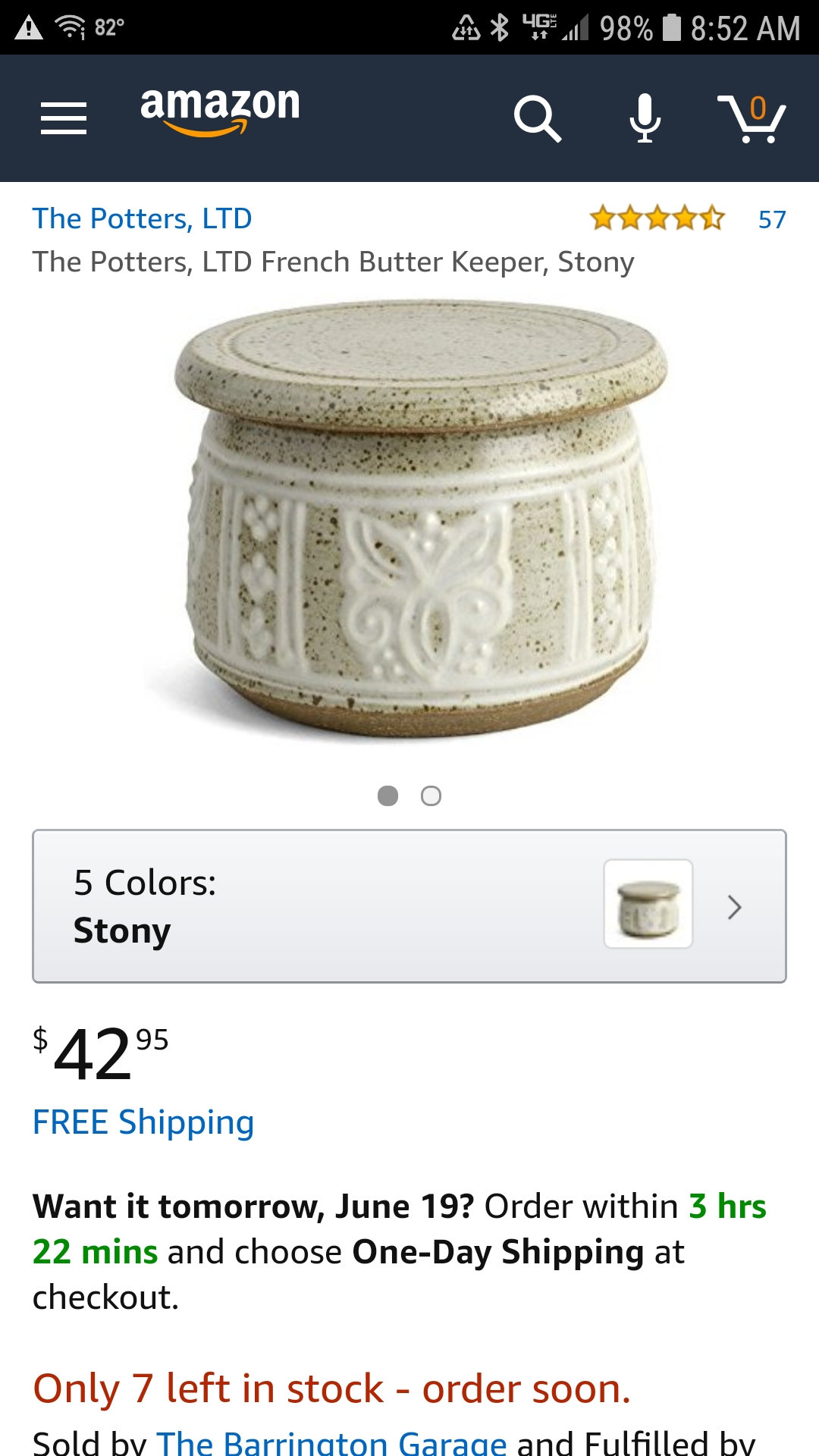Open the shopping cart

pos(752,118)
